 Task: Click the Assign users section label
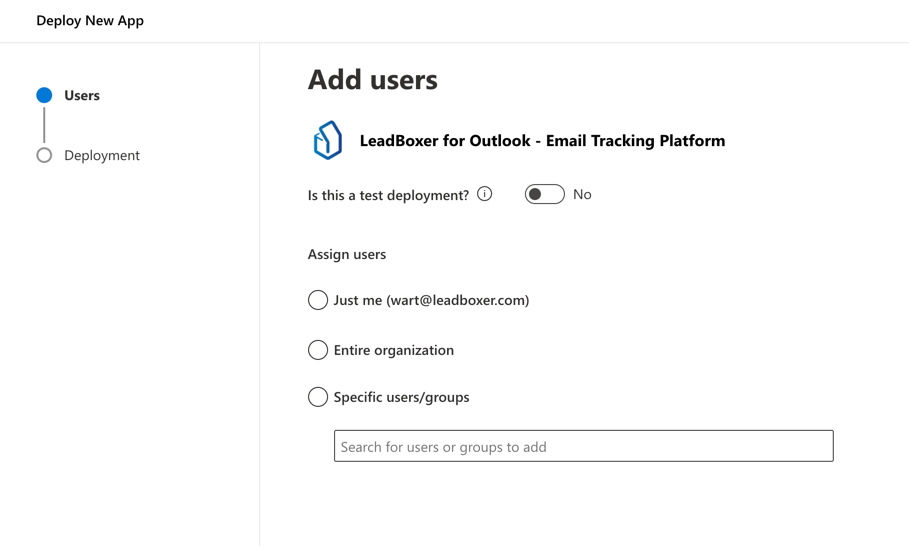[347, 254]
